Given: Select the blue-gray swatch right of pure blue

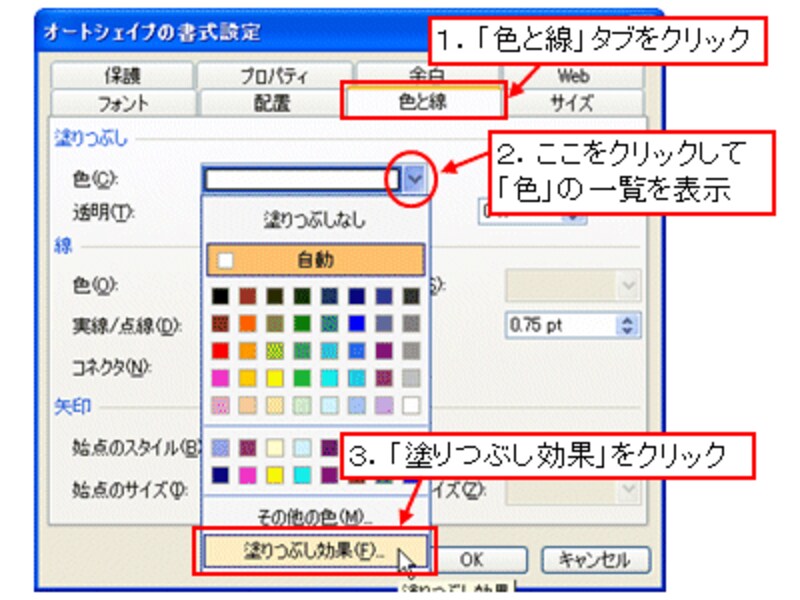Looking at the screenshot, I should click(x=384, y=323).
